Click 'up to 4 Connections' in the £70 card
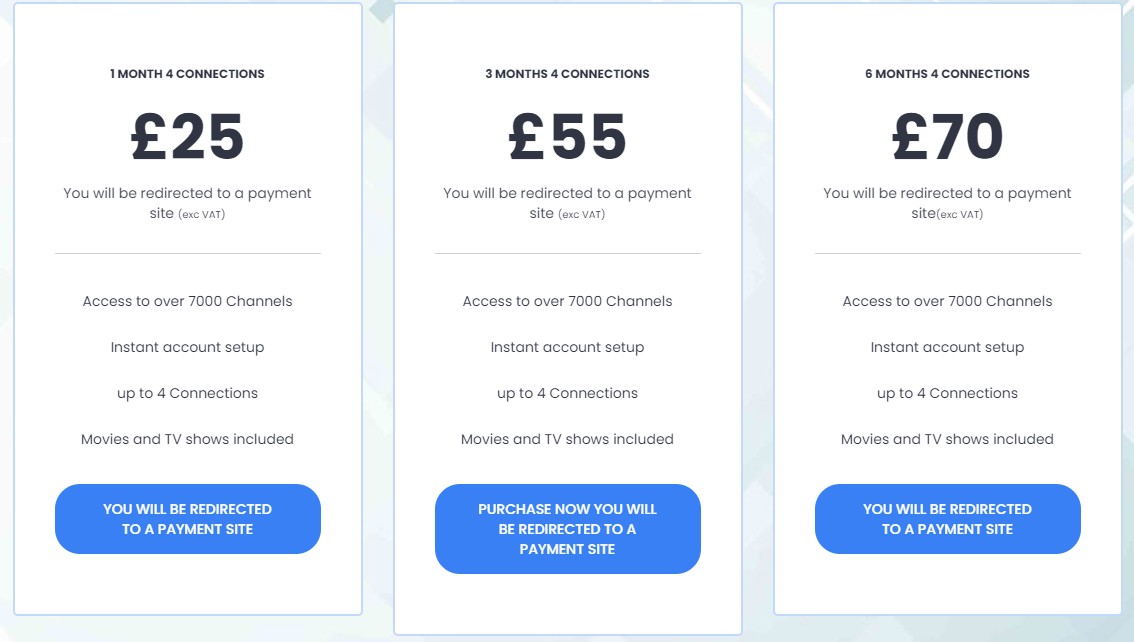Image resolution: width=1134 pixels, height=642 pixels. 947,393
